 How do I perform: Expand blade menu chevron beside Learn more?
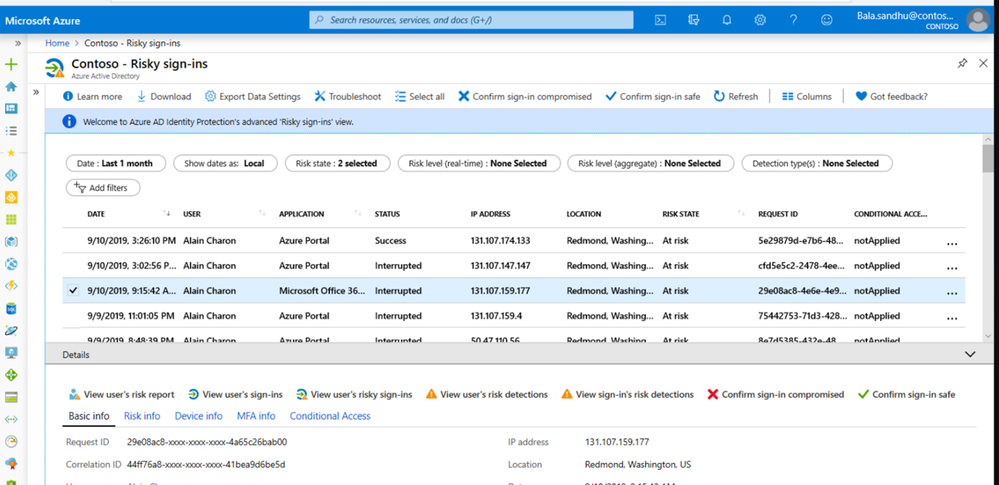point(36,92)
